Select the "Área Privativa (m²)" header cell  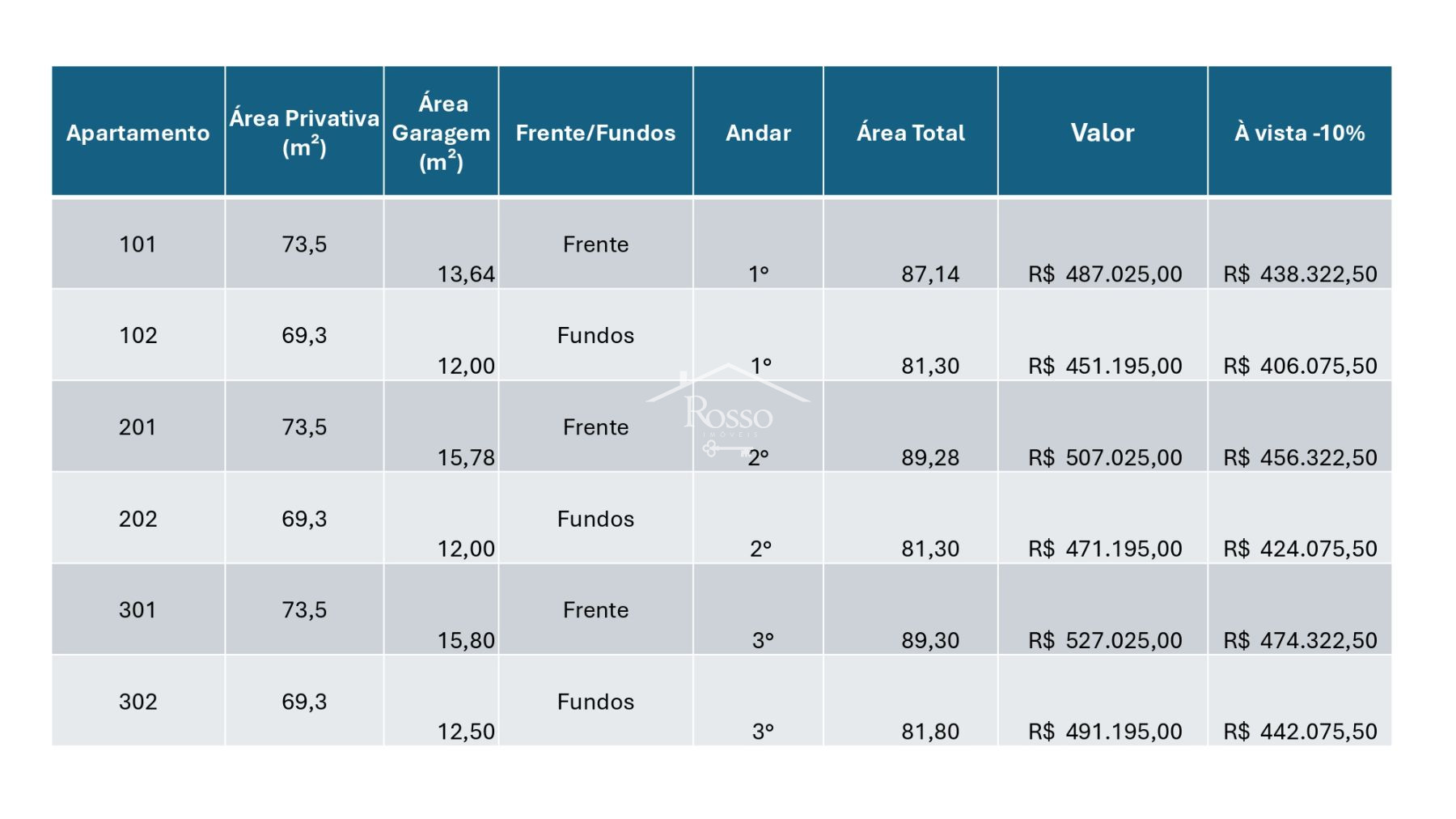(304, 132)
